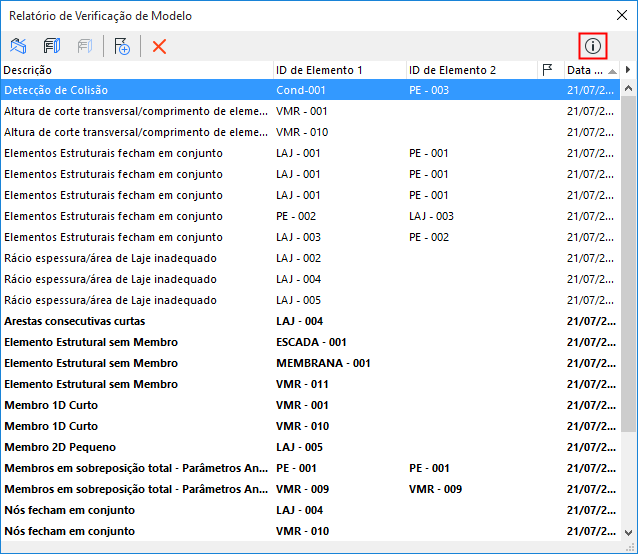Viewport: 638px width, 554px height.
Task: Click the LAJ - 003 cell in Elemento 2 column
Action: [x=431, y=216]
